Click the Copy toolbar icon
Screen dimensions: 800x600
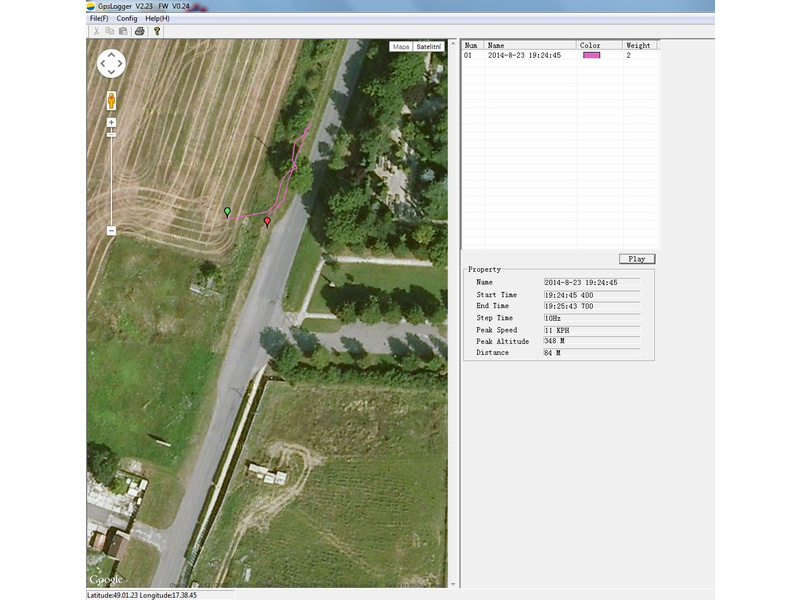110,31
